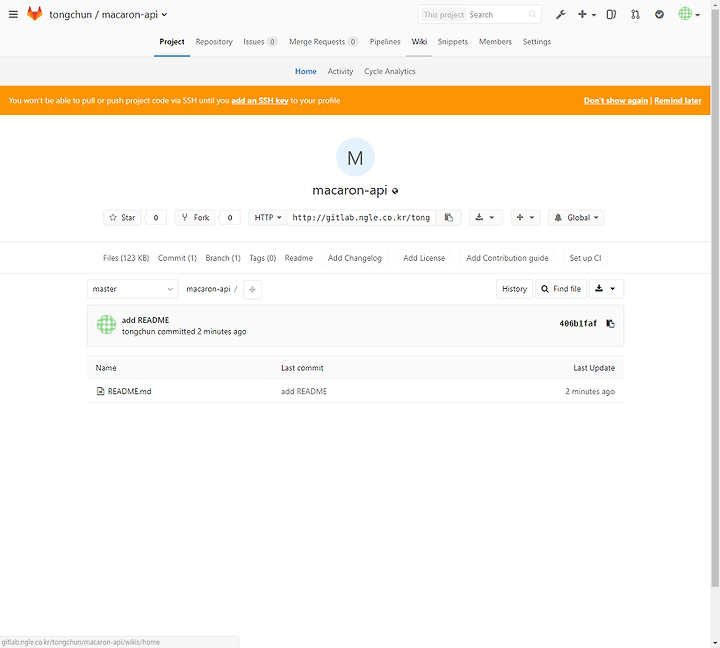This screenshot has width=720, height=648.
Task: Click the Remind later link
Action: pyautogui.click(x=677, y=101)
